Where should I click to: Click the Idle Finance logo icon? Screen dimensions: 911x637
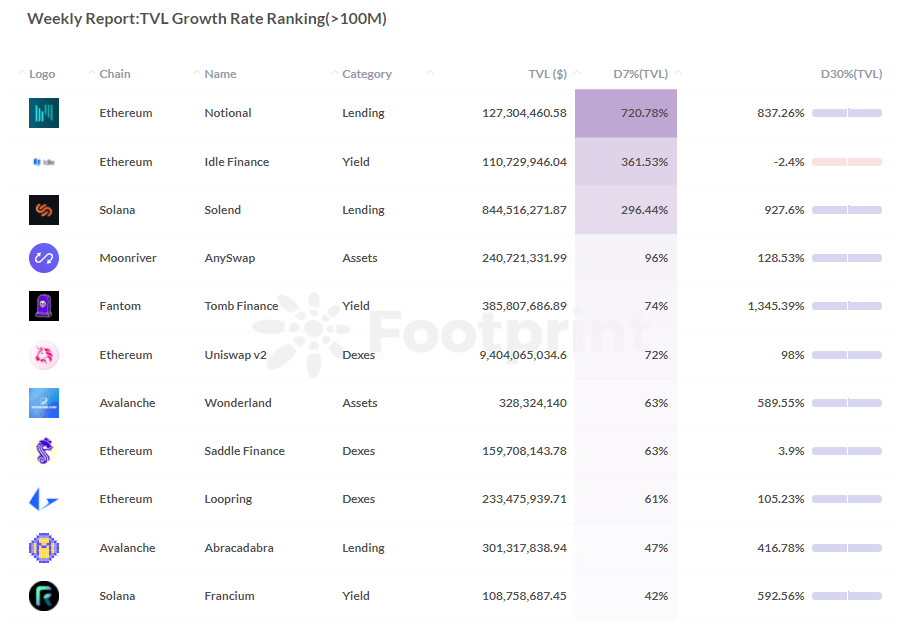(x=44, y=162)
